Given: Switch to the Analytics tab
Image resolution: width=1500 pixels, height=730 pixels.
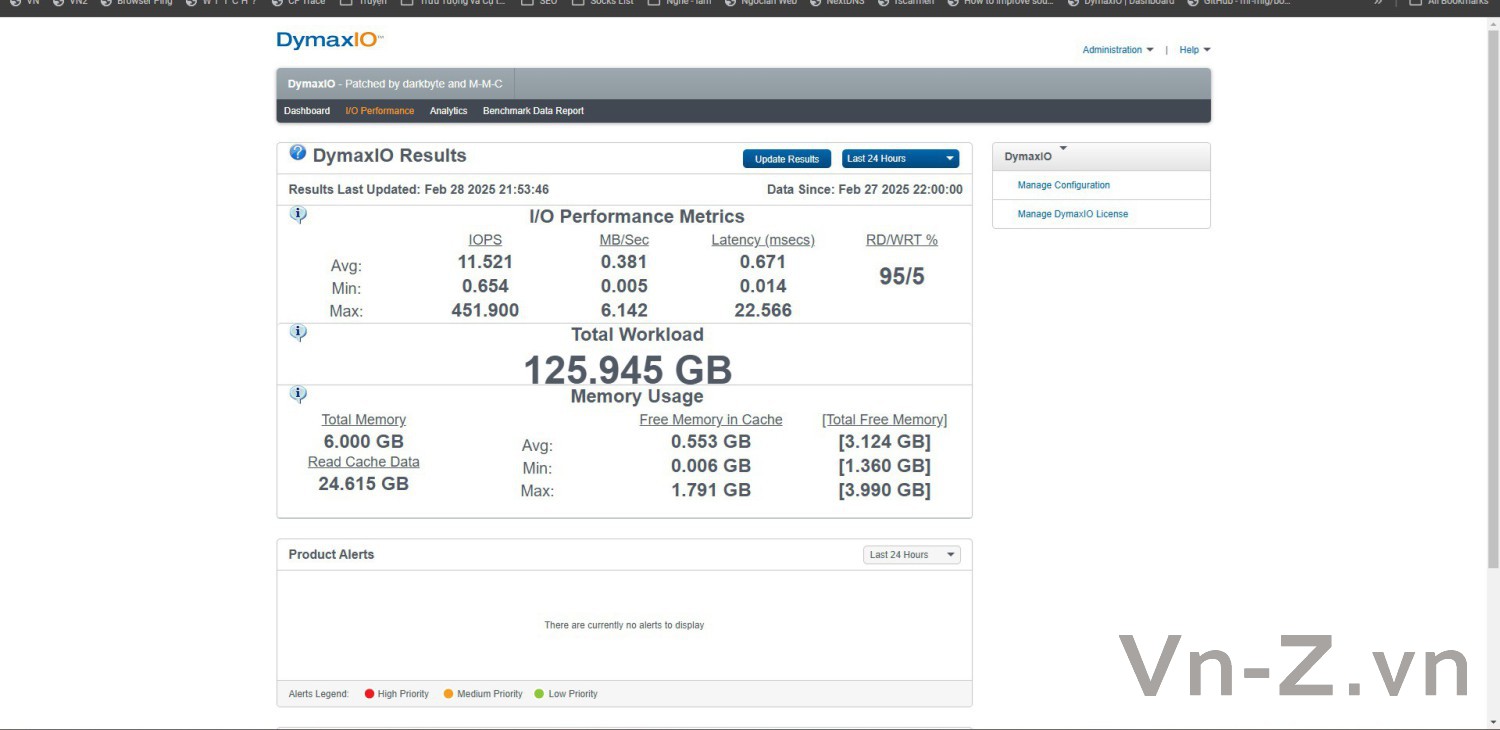Looking at the screenshot, I should tap(449, 111).
